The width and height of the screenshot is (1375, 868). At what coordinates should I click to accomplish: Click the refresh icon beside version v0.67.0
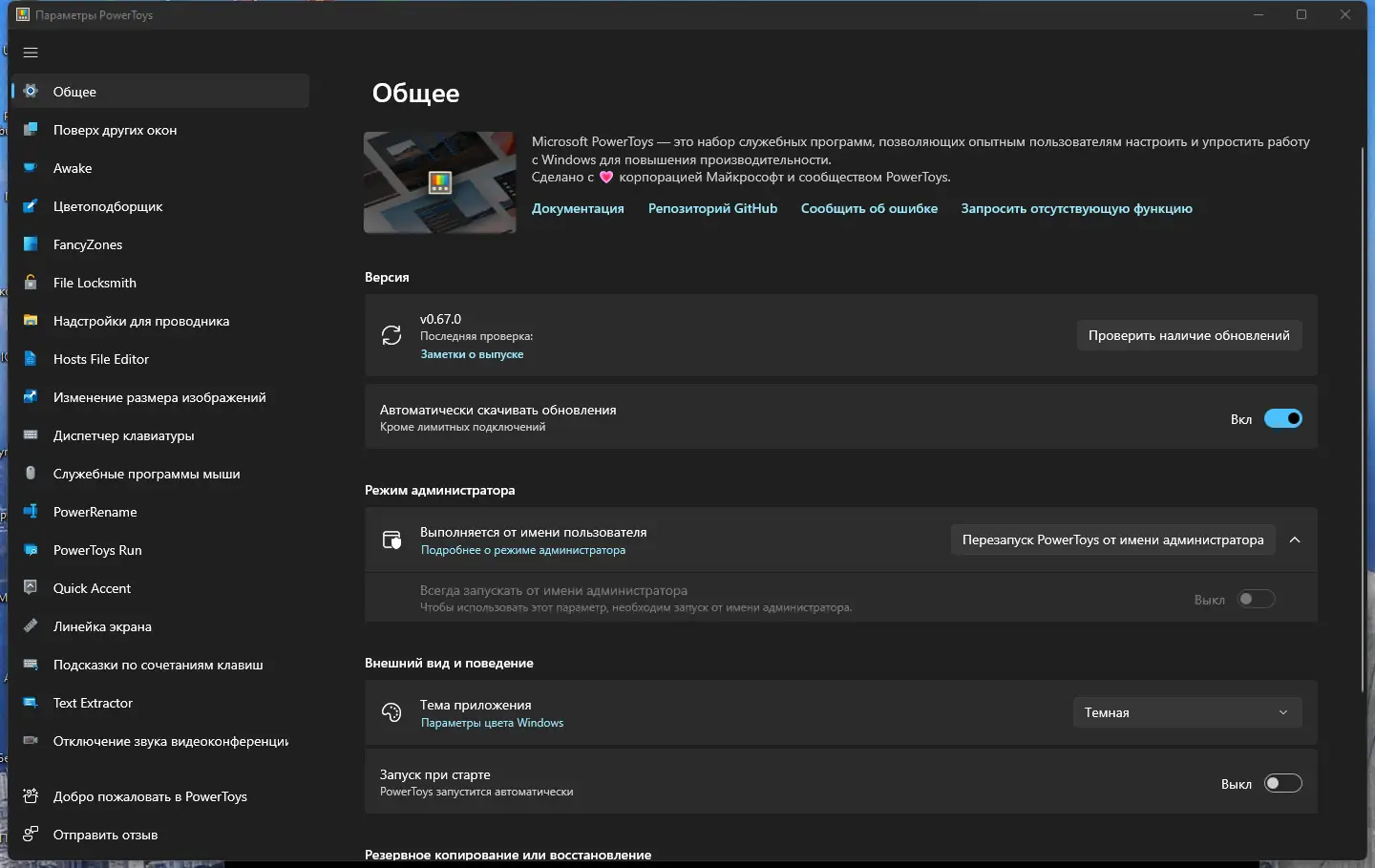(391, 335)
